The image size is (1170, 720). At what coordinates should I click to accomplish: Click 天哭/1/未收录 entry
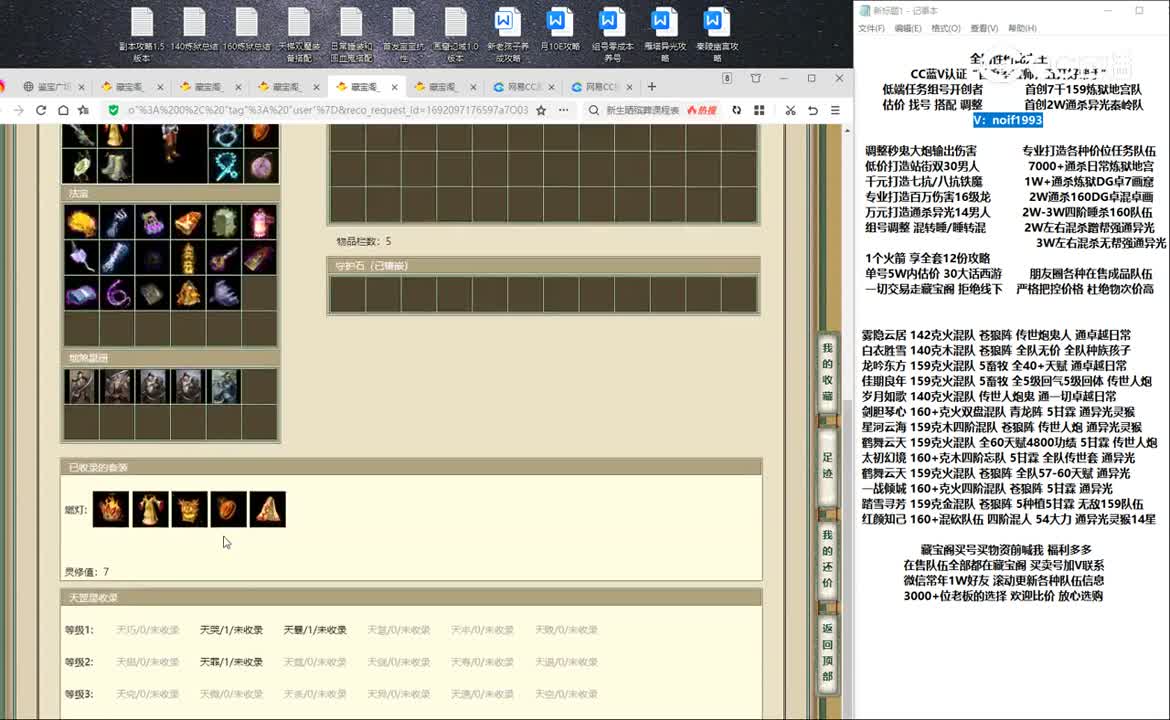coord(231,630)
